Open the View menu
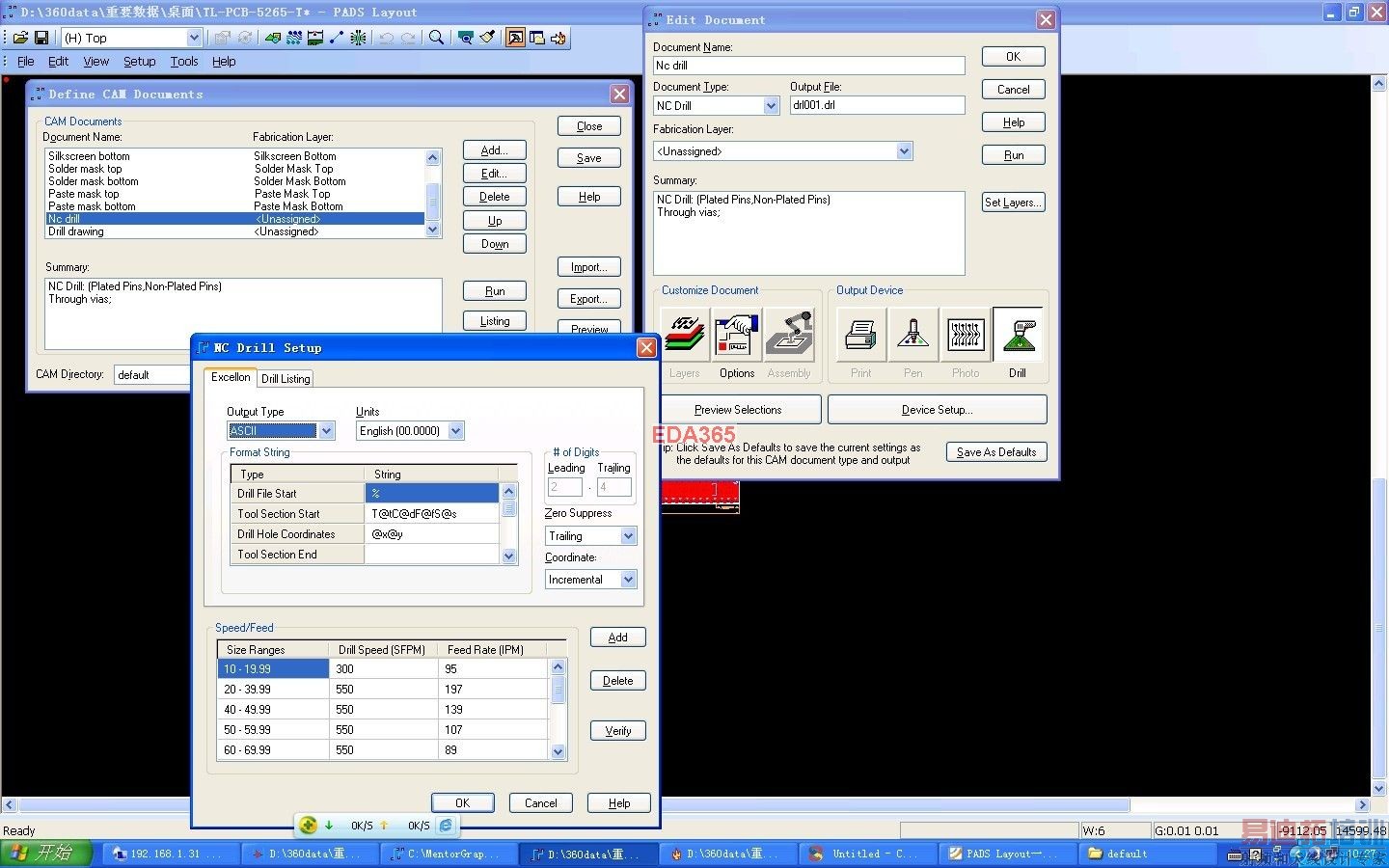1389x868 pixels. [x=96, y=62]
